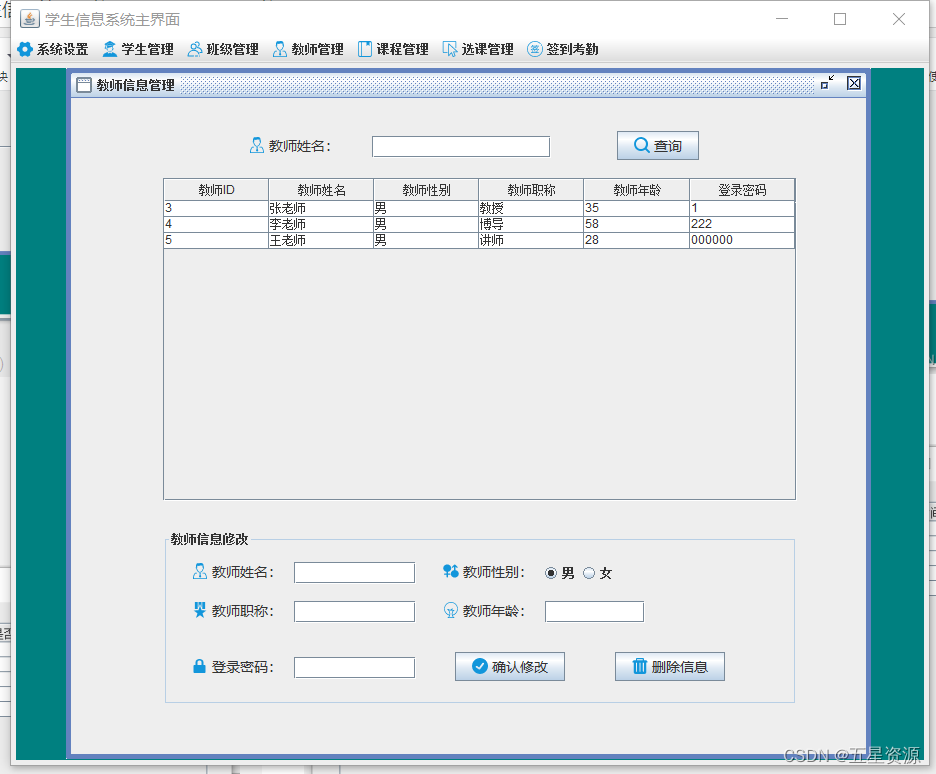
Task: Minimize the main 学生信息系统 window
Action: [782, 19]
